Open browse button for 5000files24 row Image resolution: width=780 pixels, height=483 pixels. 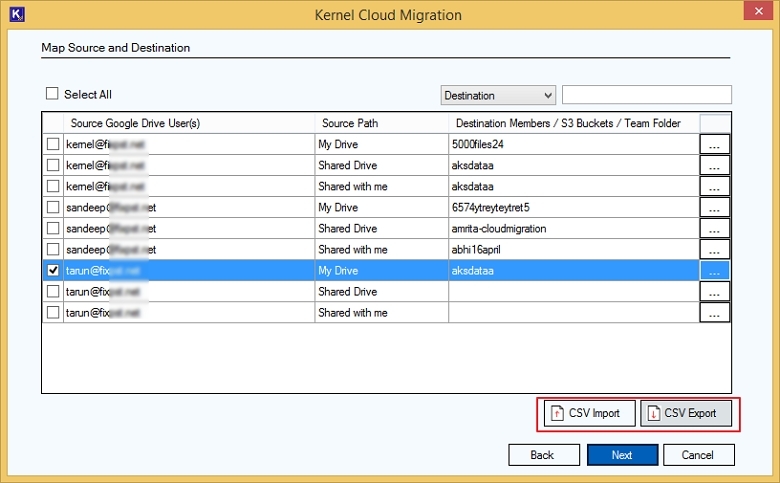point(714,144)
